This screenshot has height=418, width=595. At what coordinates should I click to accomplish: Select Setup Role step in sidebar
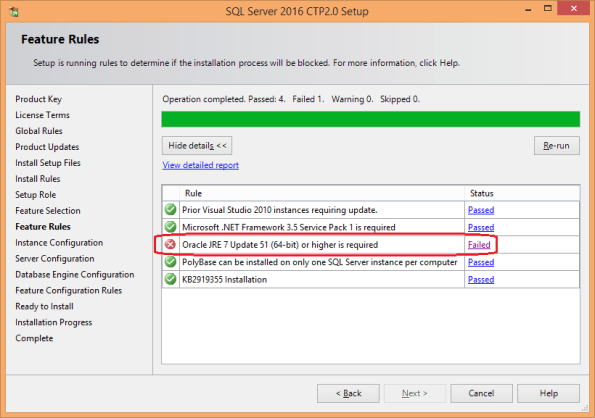pos(36,195)
